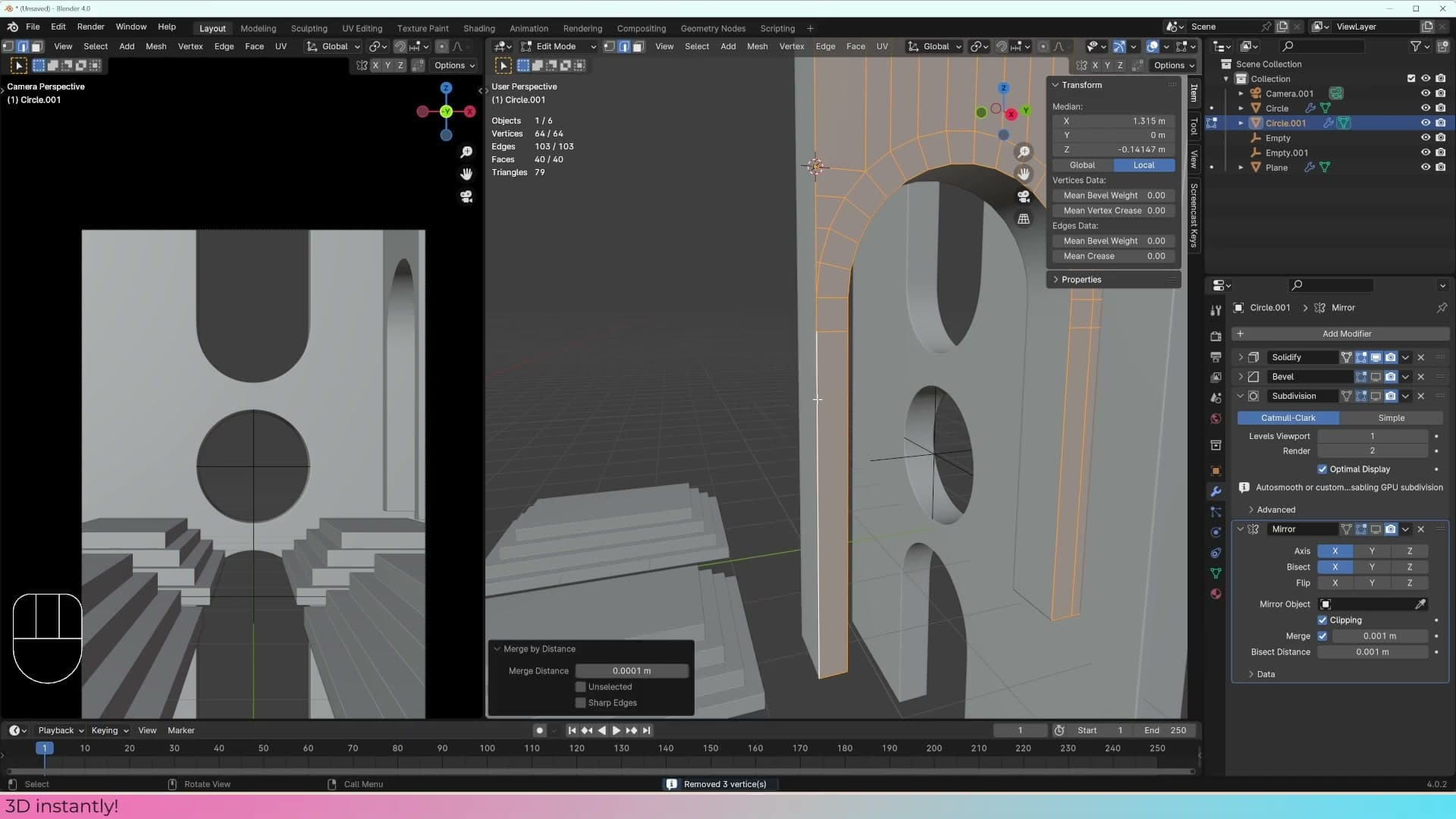Toggle Mirror Clipping checkbox
The image size is (1456, 819).
1323,620
